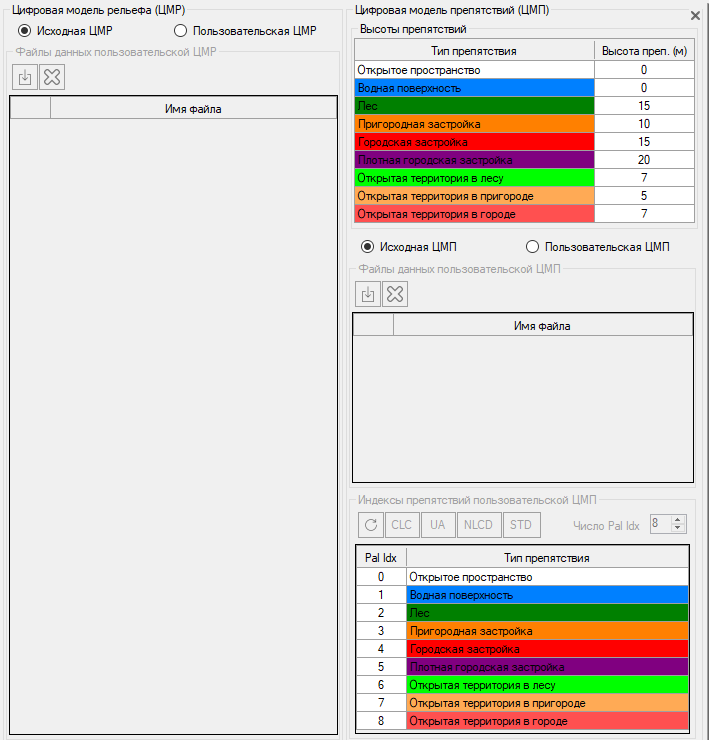Click the height value 20 for Плотная городская застройка
Image resolution: width=709 pixels, height=740 pixels.
[644, 160]
